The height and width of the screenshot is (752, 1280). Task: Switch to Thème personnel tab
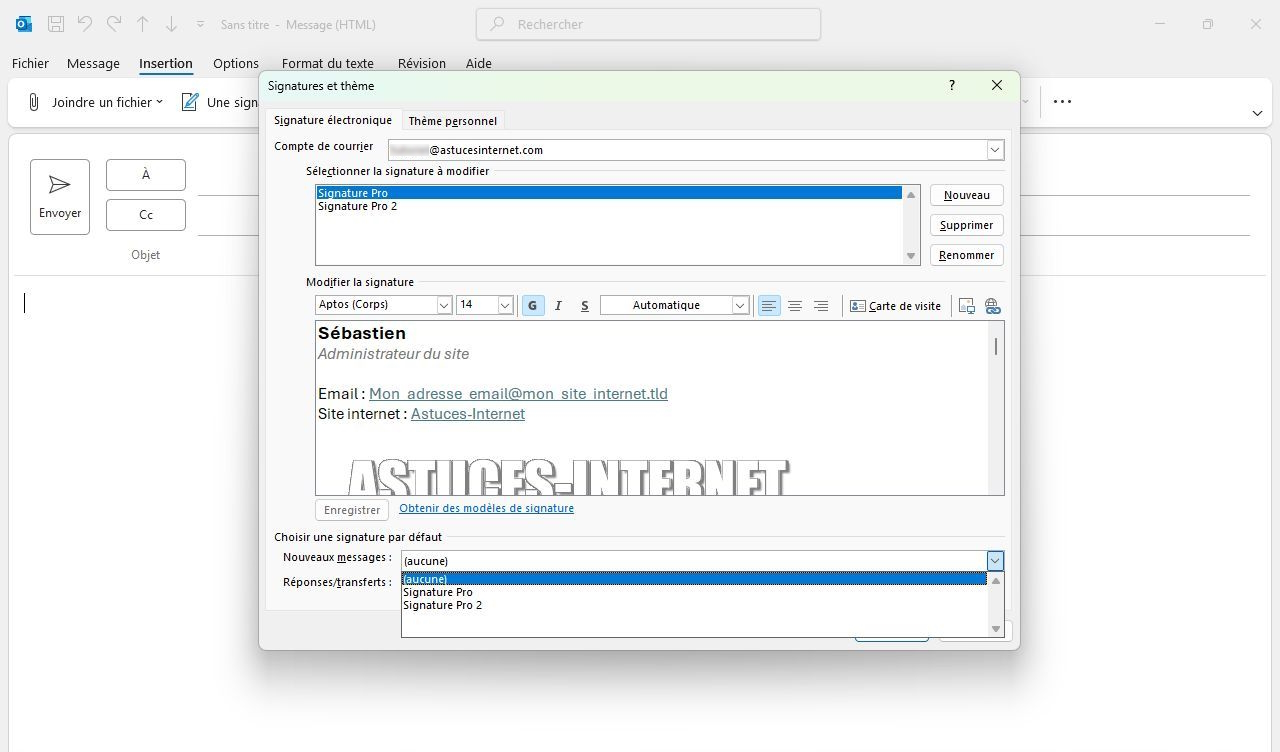453,121
